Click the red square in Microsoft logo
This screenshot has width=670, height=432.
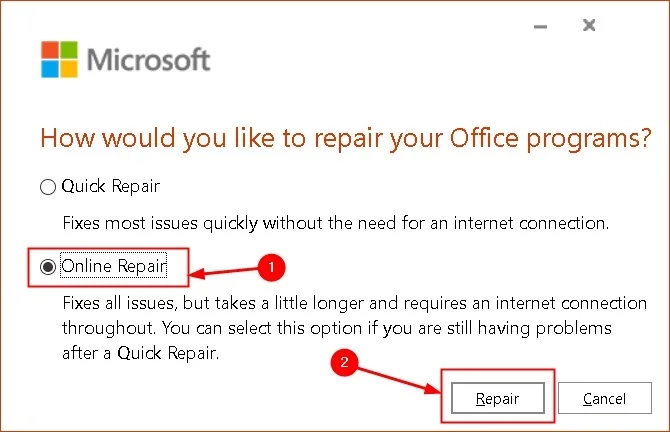coord(49,49)
